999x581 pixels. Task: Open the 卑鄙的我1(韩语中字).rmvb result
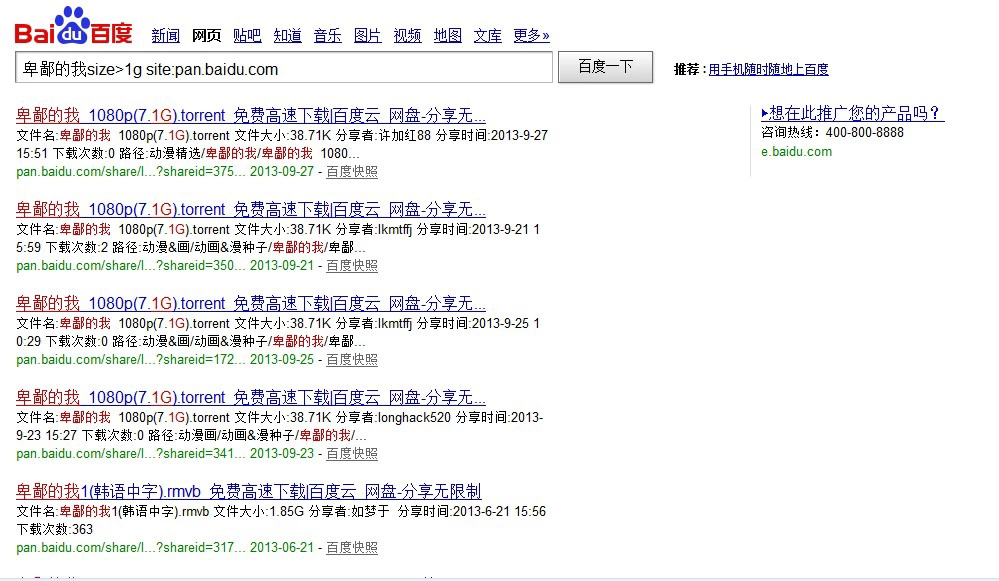coord(249,491)
